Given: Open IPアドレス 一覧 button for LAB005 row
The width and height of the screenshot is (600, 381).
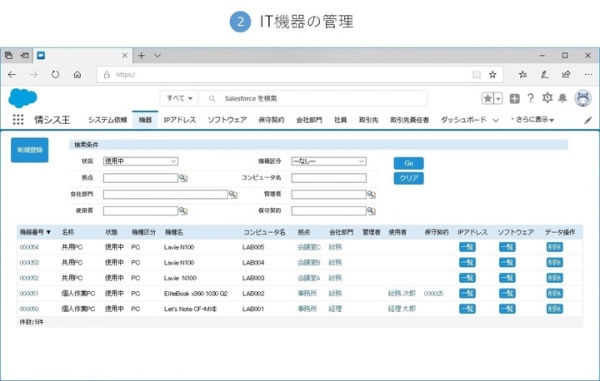Looking at the screenshot, I should (467, 247).
